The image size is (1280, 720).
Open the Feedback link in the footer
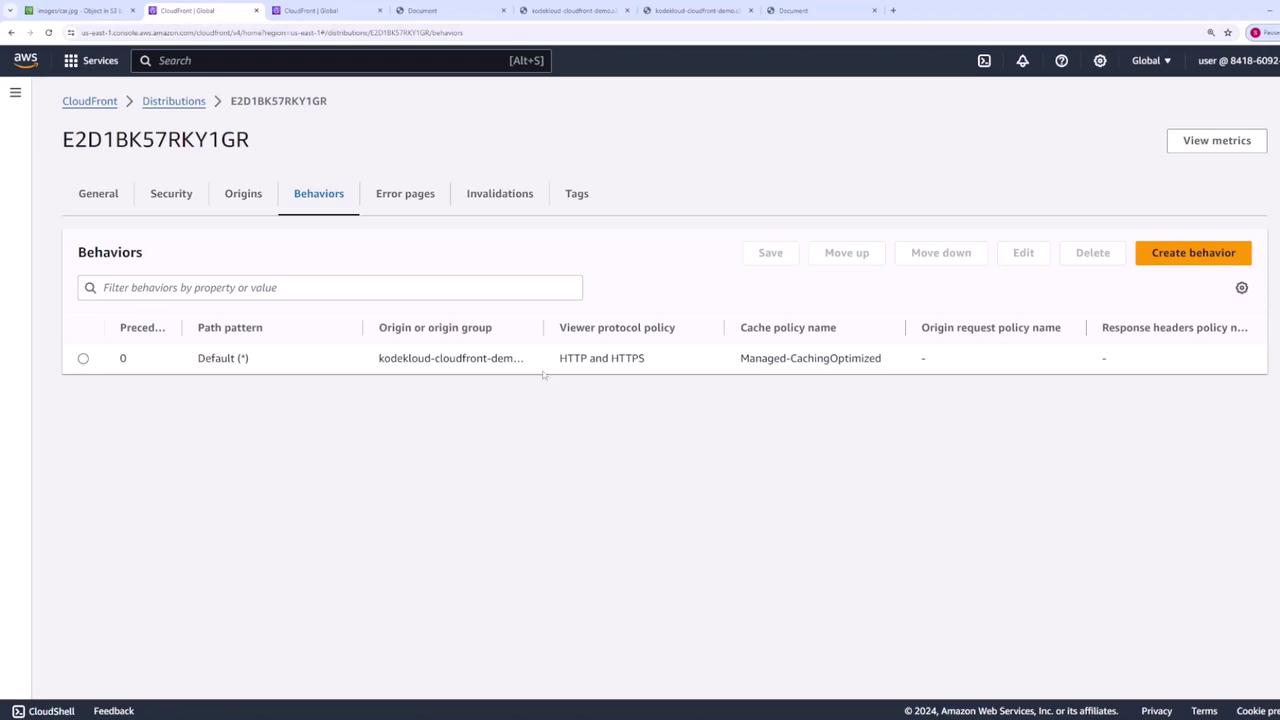point(114,711)
